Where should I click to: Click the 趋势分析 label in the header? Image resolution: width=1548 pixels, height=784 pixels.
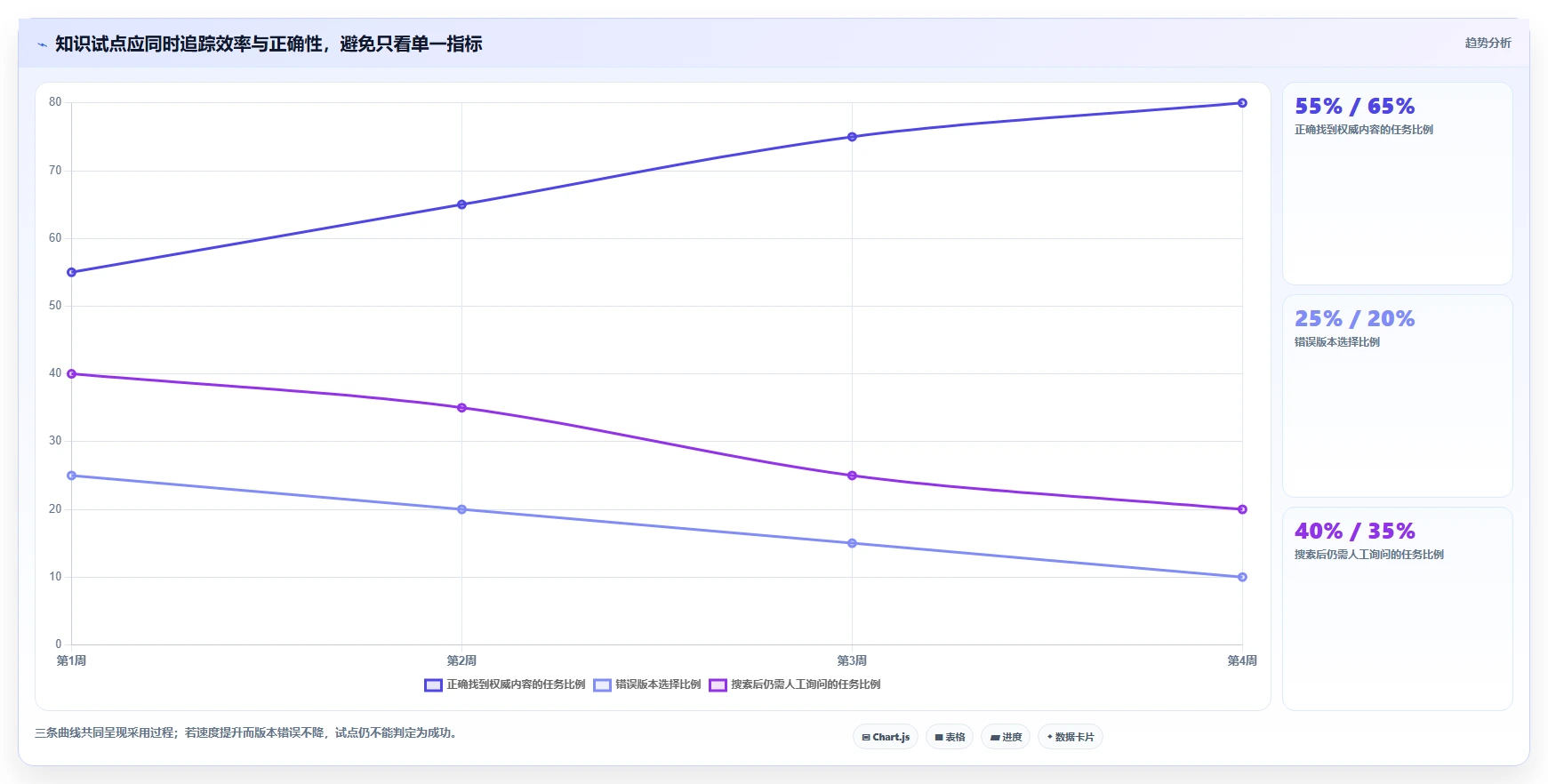click(x=1488, y=43)
